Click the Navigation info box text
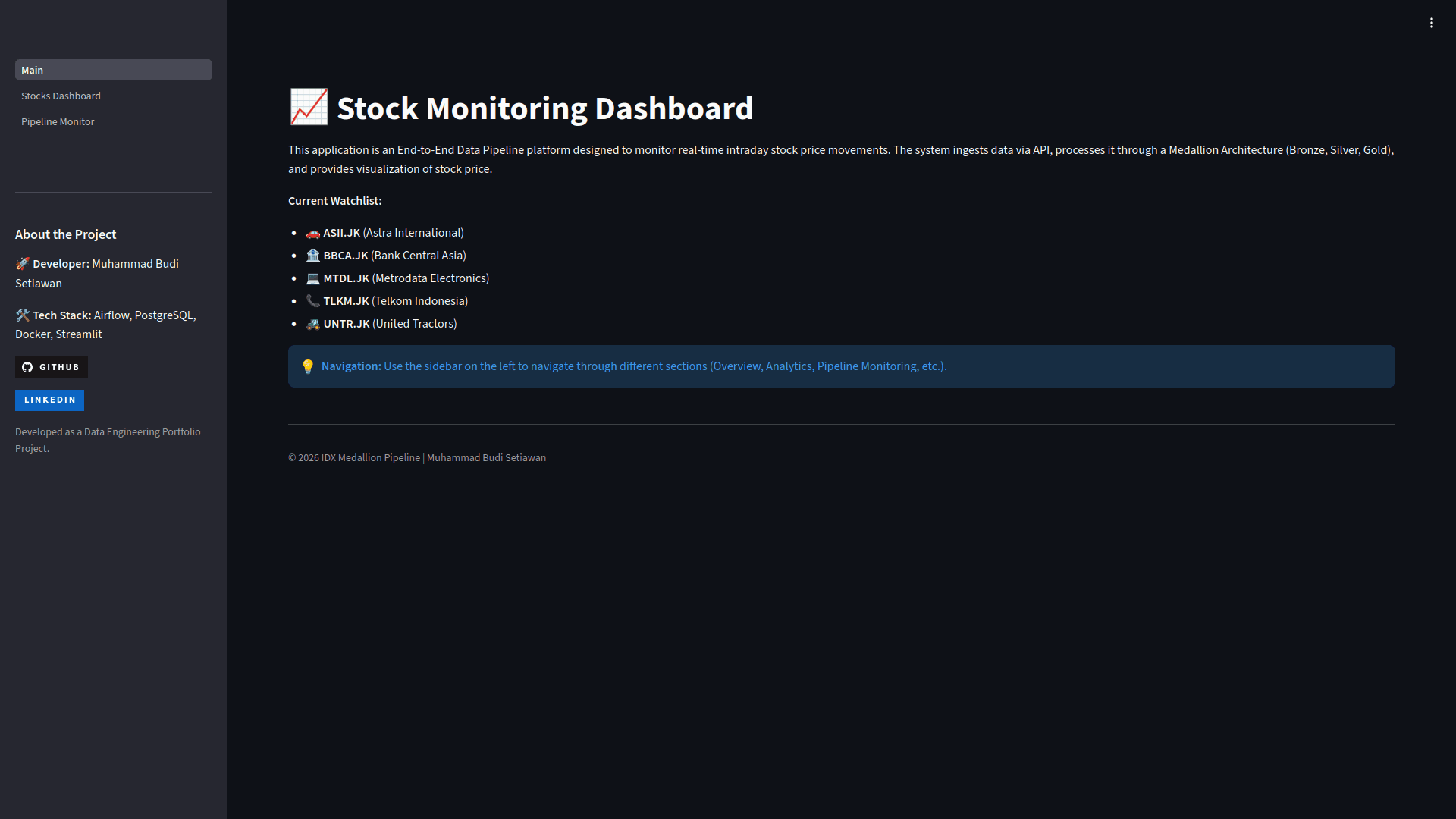 [x=634, y=366]
